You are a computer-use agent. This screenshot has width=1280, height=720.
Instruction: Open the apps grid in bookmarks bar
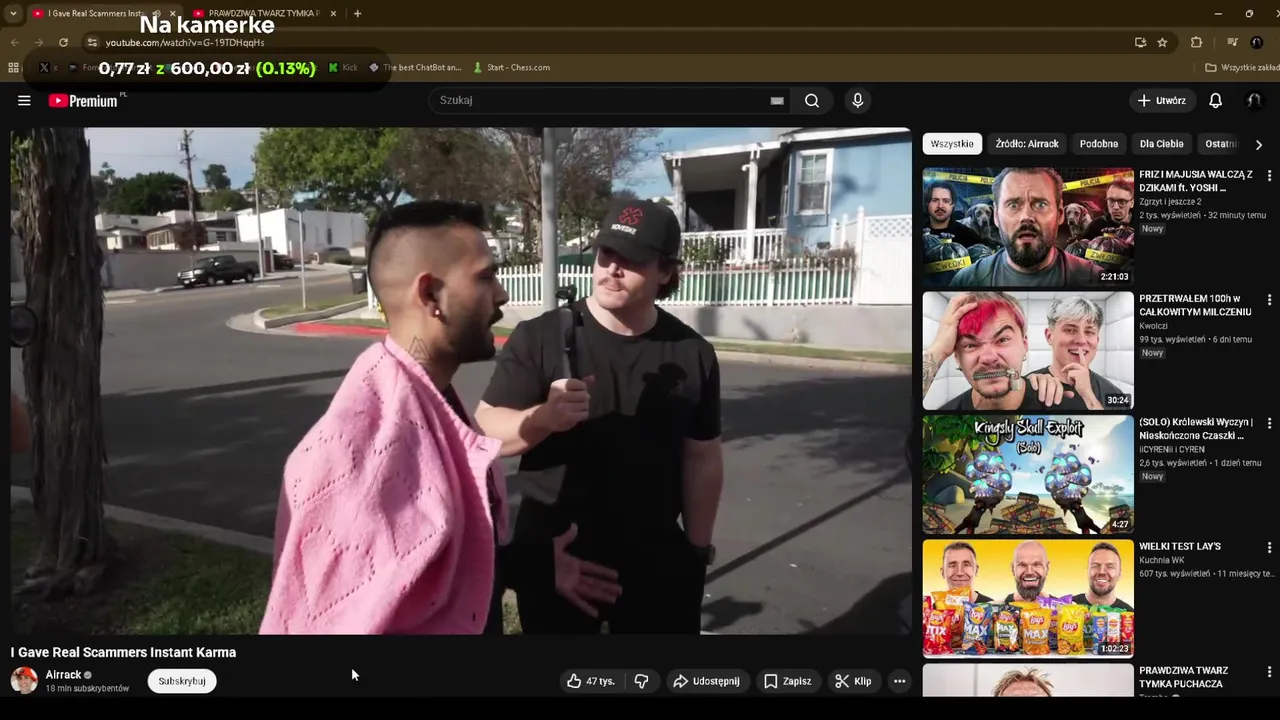coord(13,67)
